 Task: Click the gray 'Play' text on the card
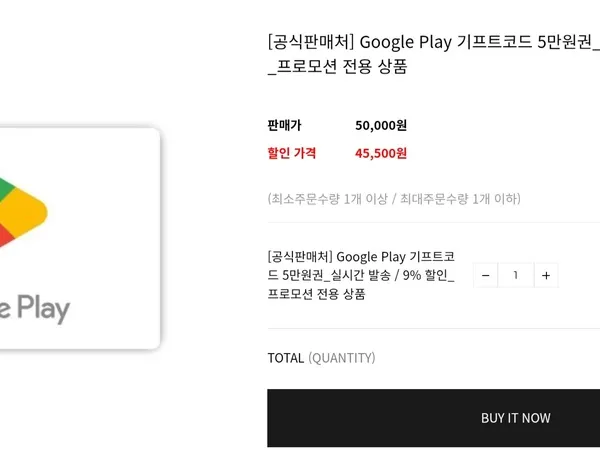point(40,308)
